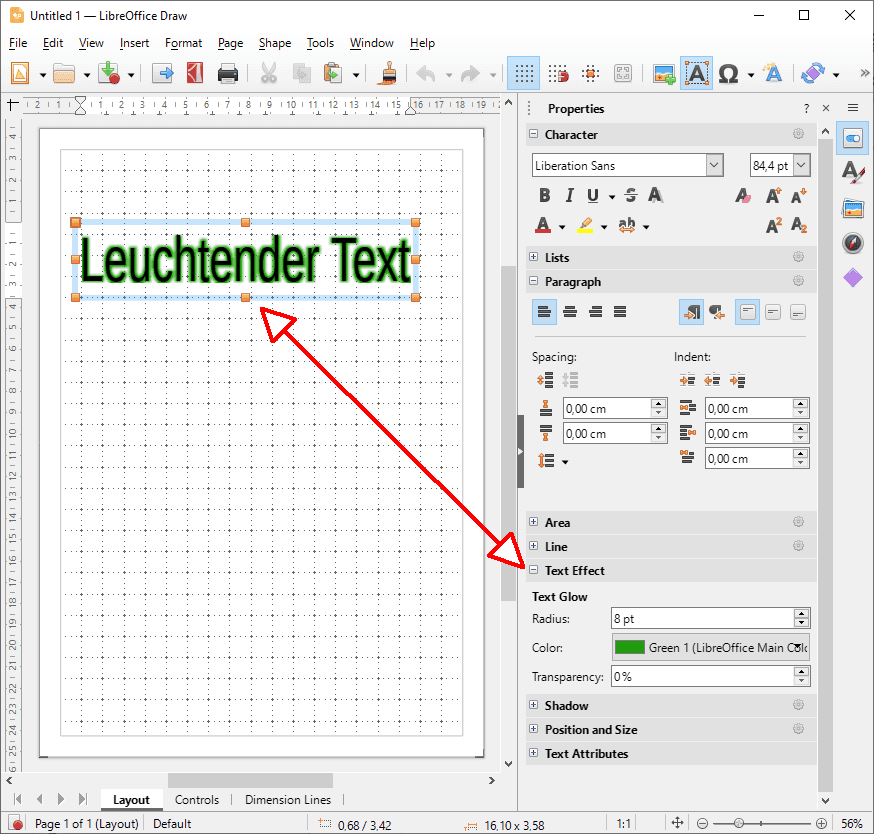874x834 pixels.
Task: Expand the Position and Size section
Action: tap(533, 729)
